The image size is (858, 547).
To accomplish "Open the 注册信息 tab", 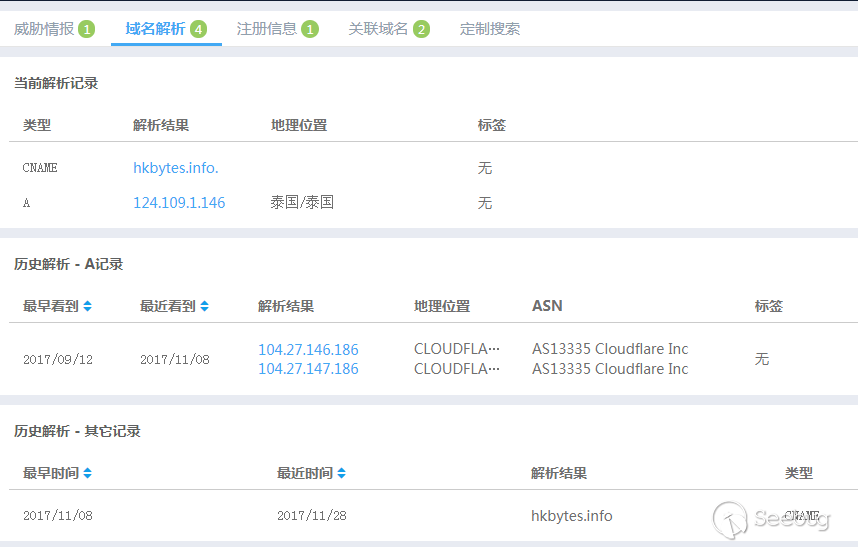I will pos(266,29).
